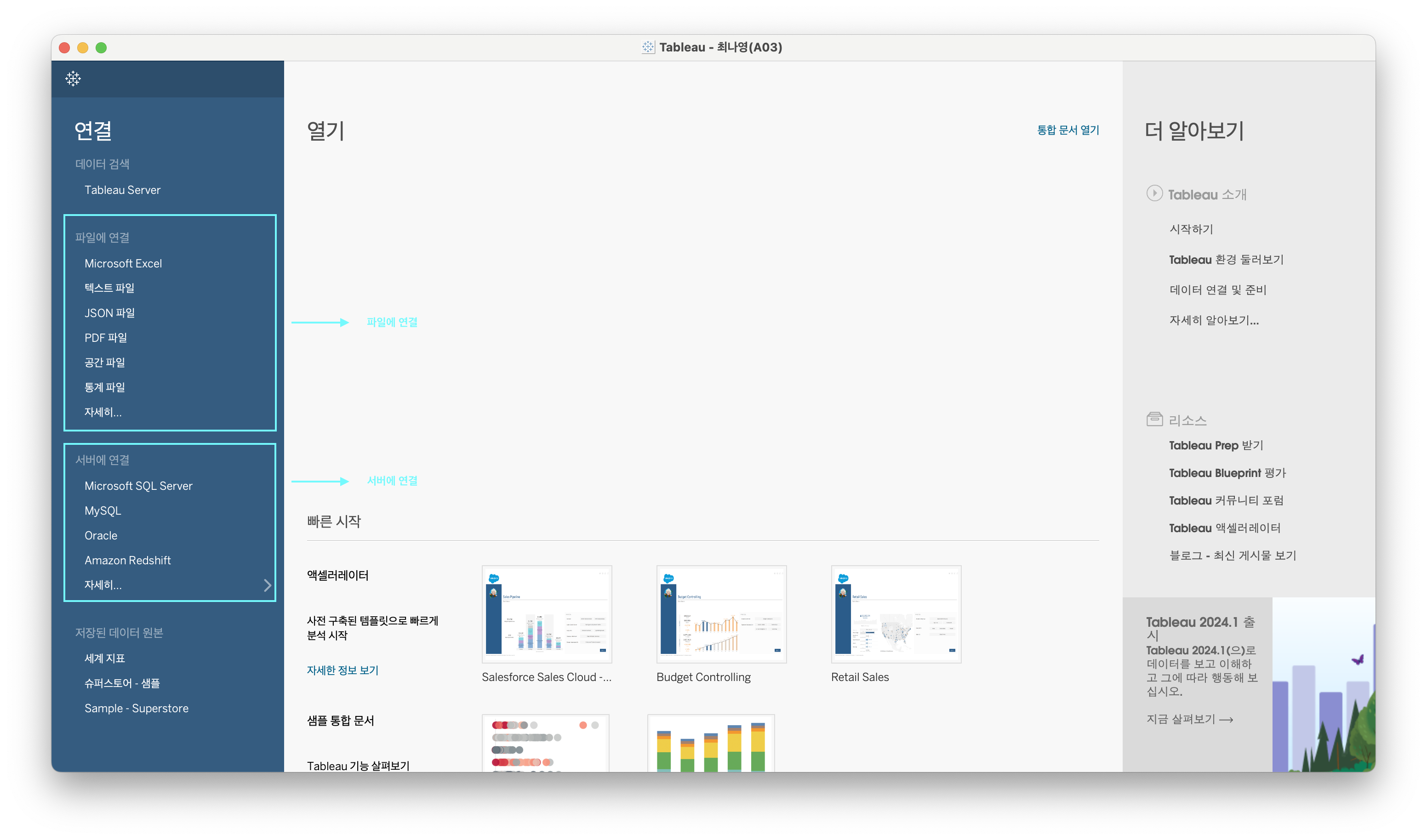Click 자세히 알아보기... link
The width and height of the screenshot is (1427, 840).
click(x=1214, y=321)
